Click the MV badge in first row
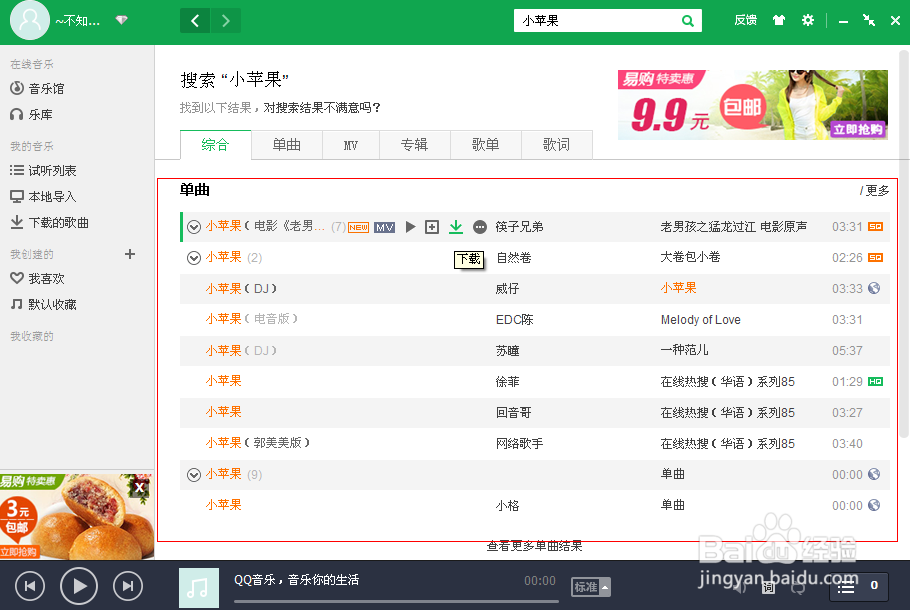 coord(385,228)
